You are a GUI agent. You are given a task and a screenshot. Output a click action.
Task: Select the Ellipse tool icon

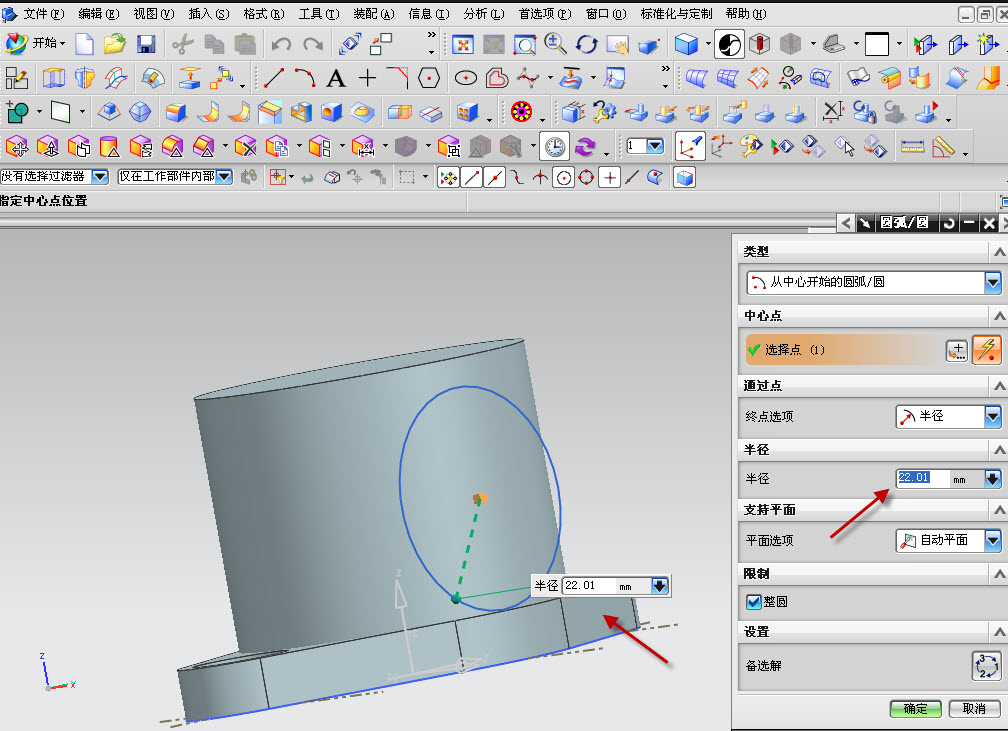pos(465,78)
